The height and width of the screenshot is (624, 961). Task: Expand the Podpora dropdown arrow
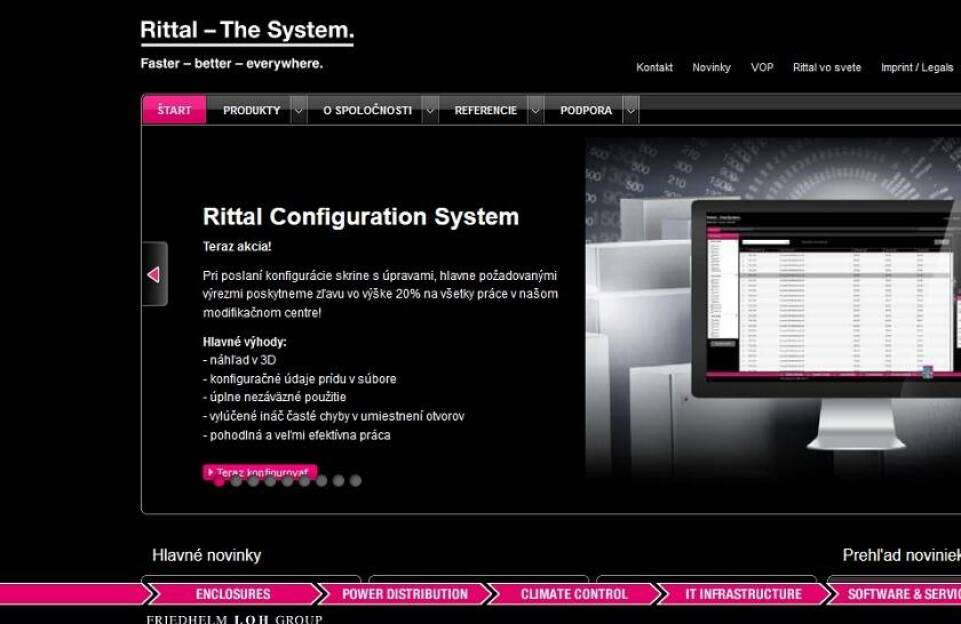(630, 111)
